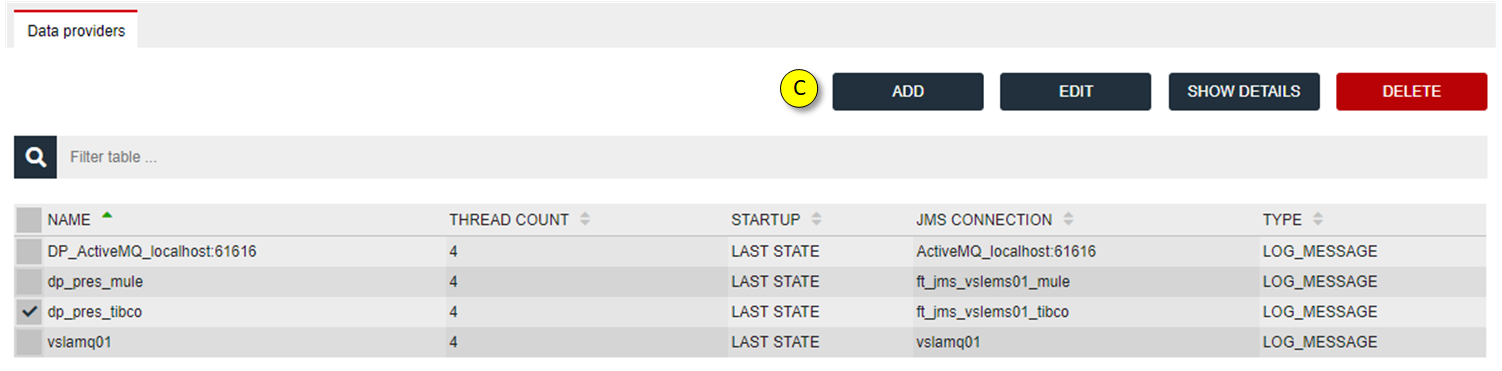Open the Data providers tab
This screenshot has width=1502, height=371.
pos(76,31)
